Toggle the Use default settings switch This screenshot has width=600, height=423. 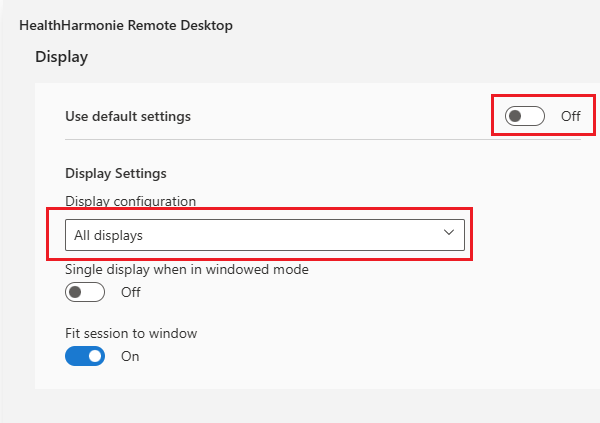coord(525,116)
